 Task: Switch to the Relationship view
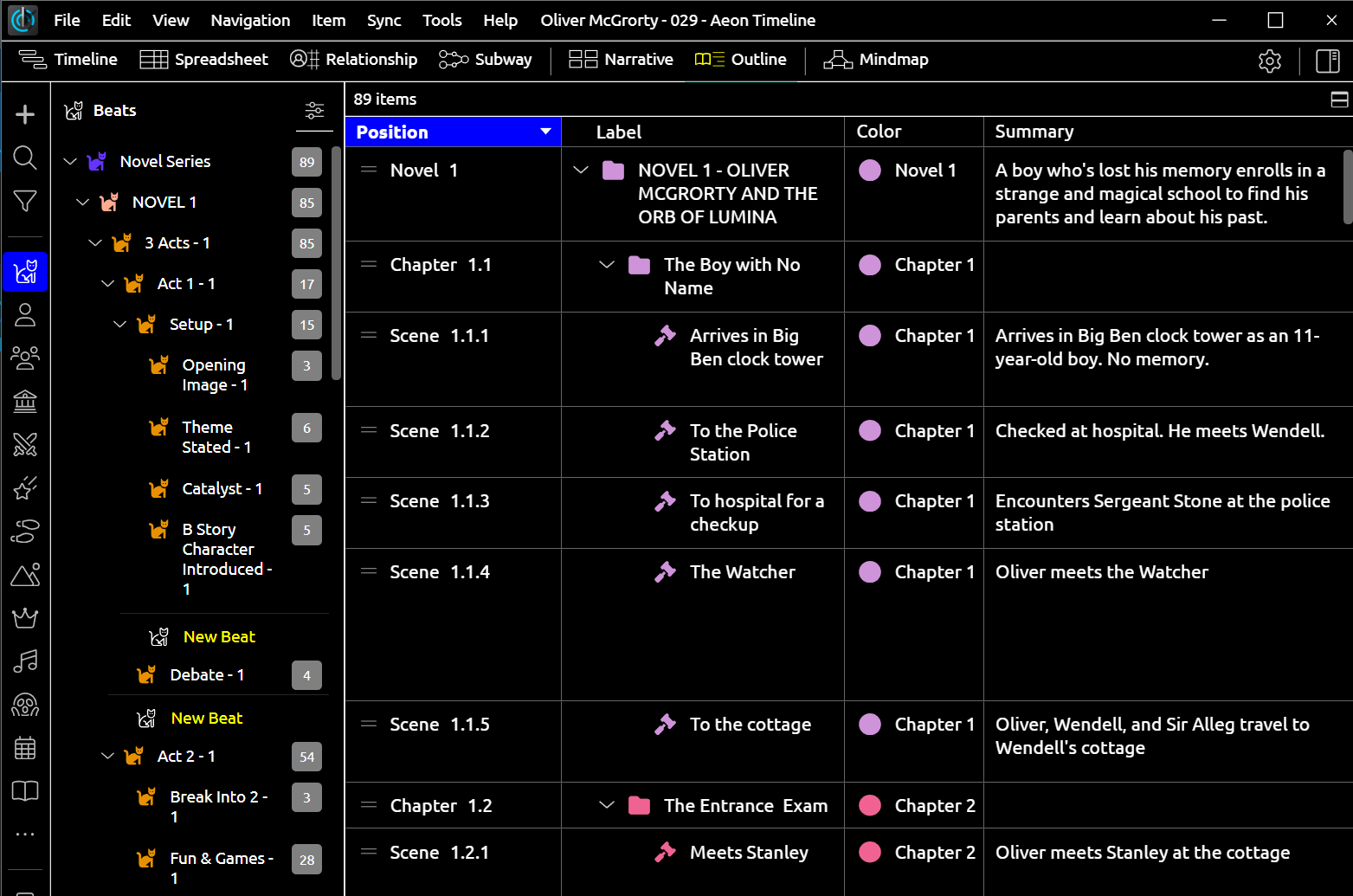[x=353, y=60]
